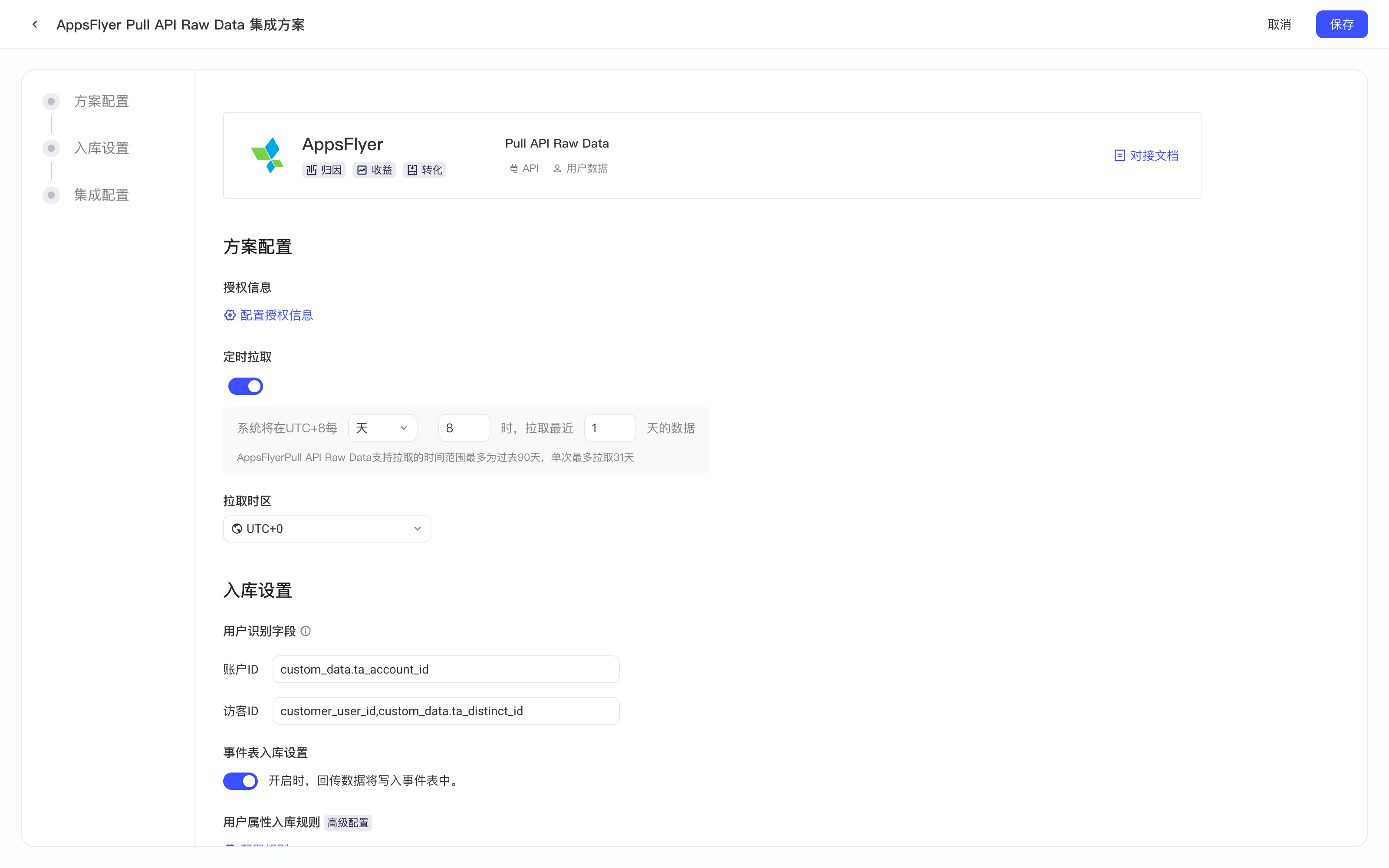This screenshot has width=1389, height=868.
Task: Toggle the 定时拉取 switch off
Action: (246, 386)
